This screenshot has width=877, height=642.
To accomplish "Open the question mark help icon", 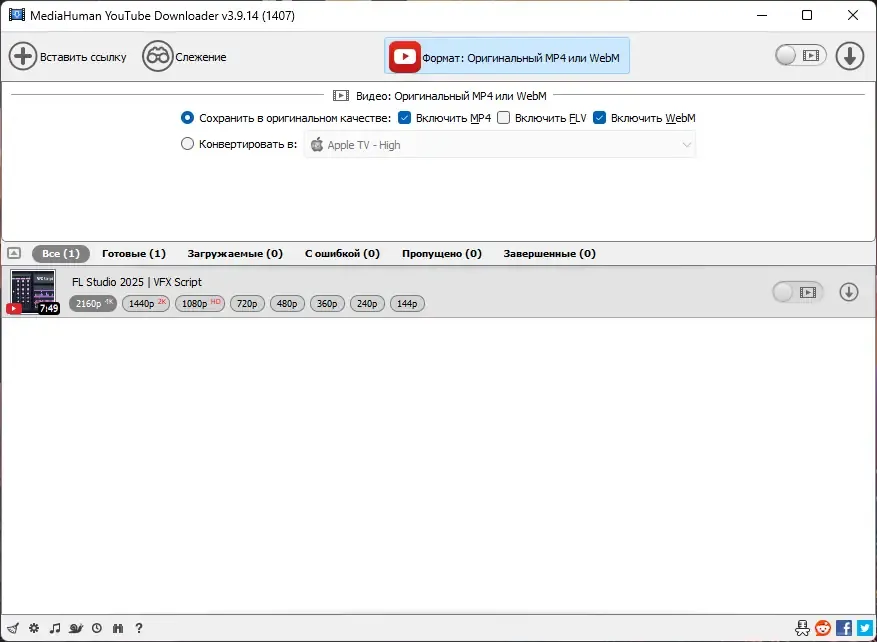I will click(139, 628).
